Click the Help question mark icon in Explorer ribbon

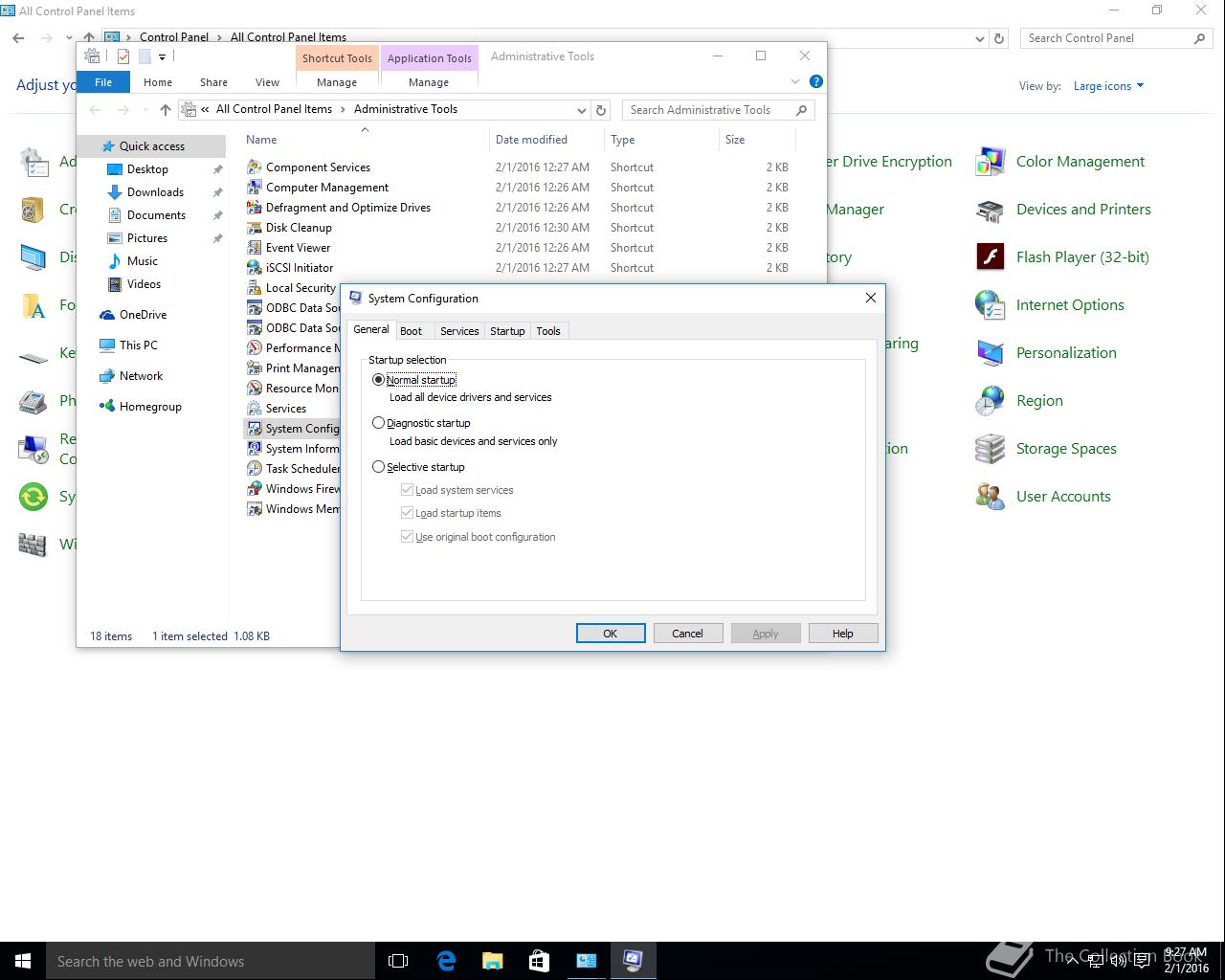[815, 82]
